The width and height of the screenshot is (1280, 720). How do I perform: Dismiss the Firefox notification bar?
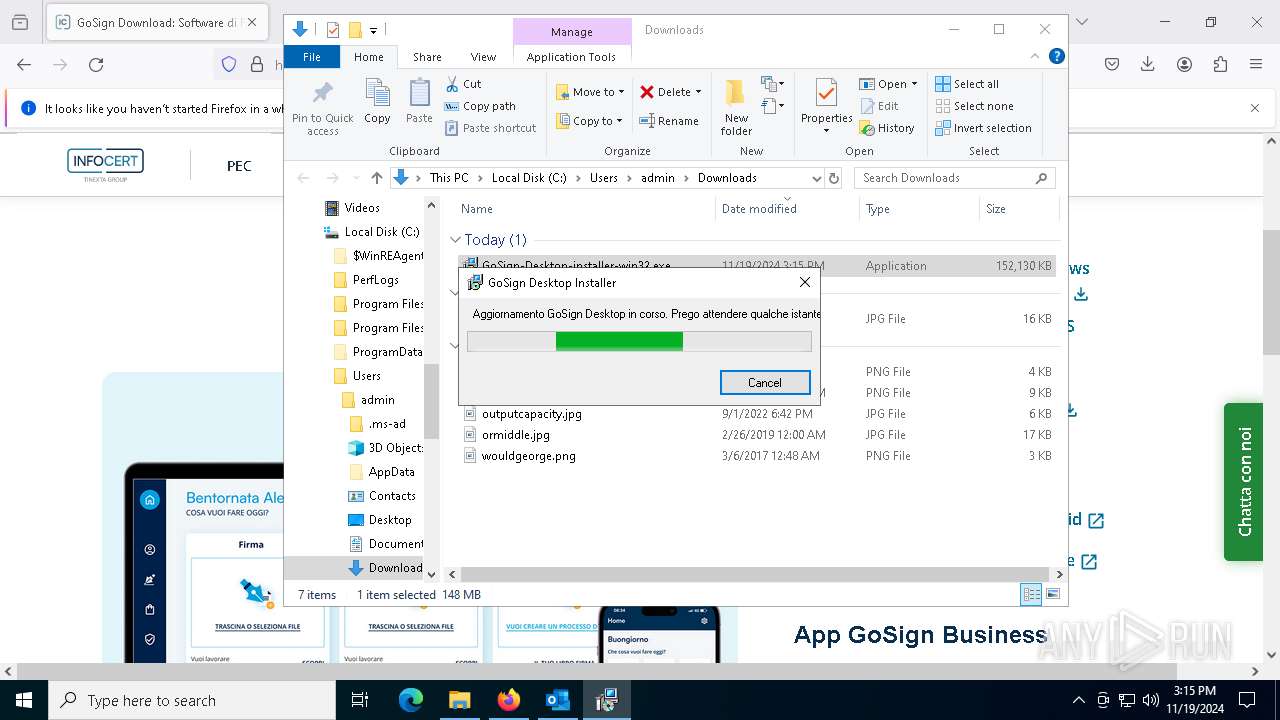(x=1255, y=108)
